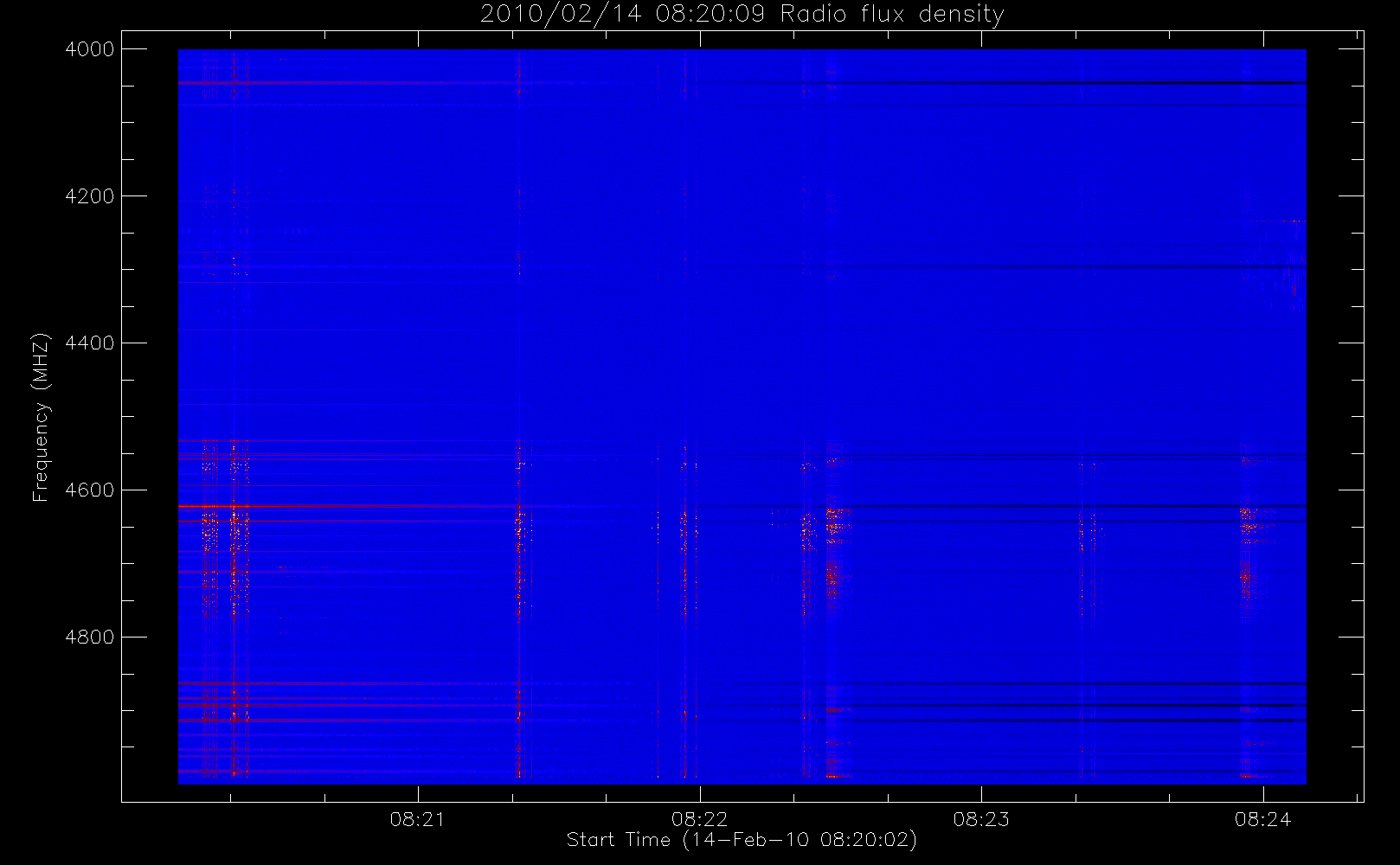Click the 4200 frequency tick label

pos(90,196)
